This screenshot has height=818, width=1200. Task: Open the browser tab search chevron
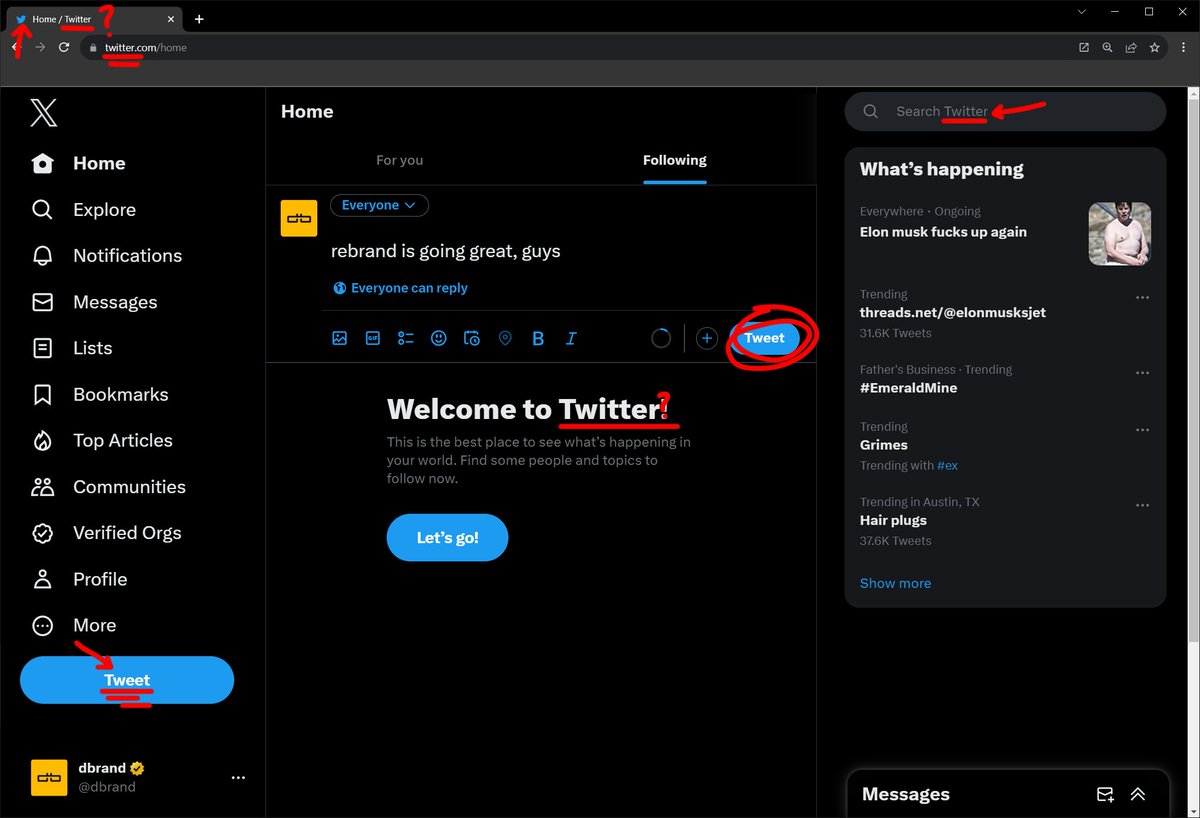pos(1082,12)
